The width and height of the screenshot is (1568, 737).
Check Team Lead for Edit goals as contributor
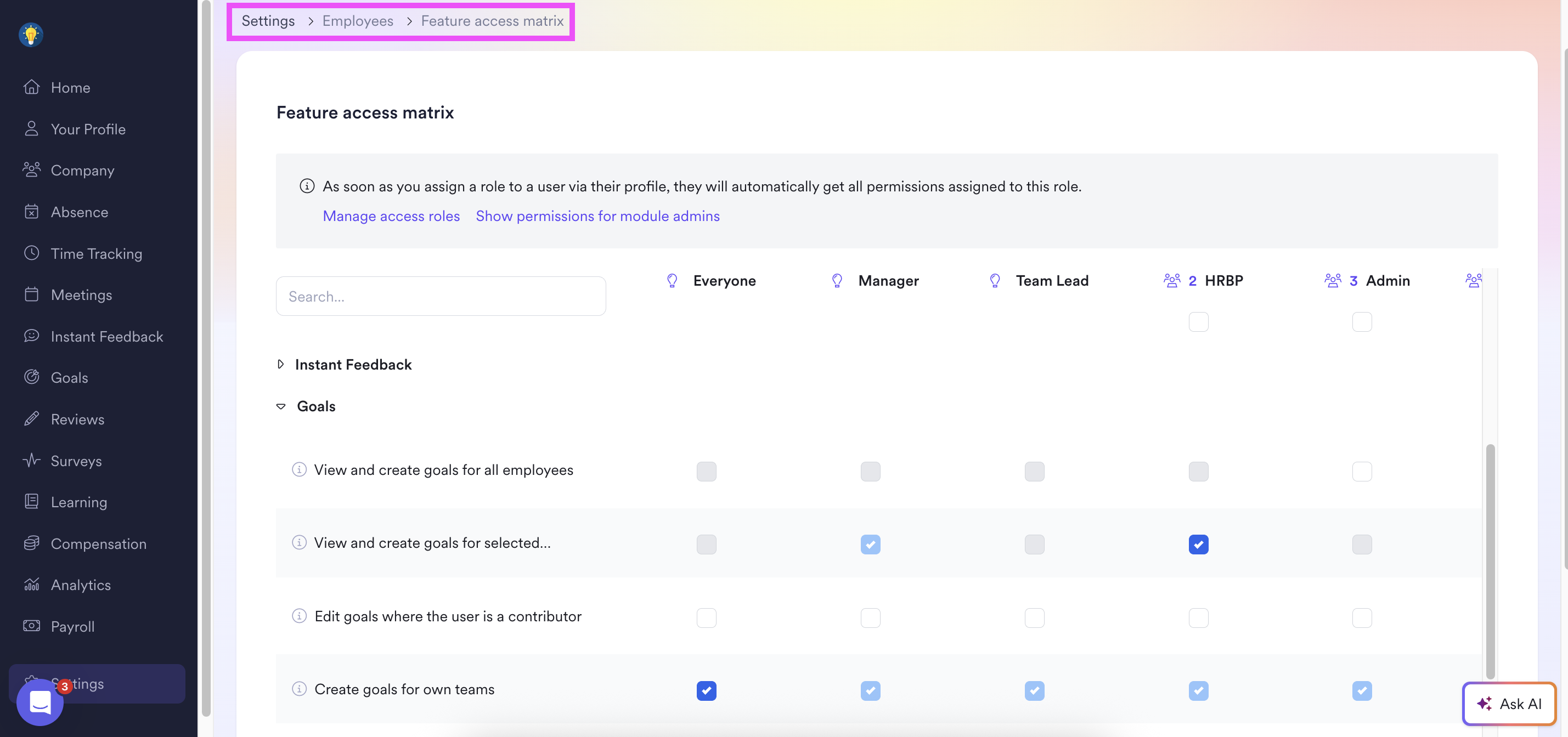point(1034,617)
